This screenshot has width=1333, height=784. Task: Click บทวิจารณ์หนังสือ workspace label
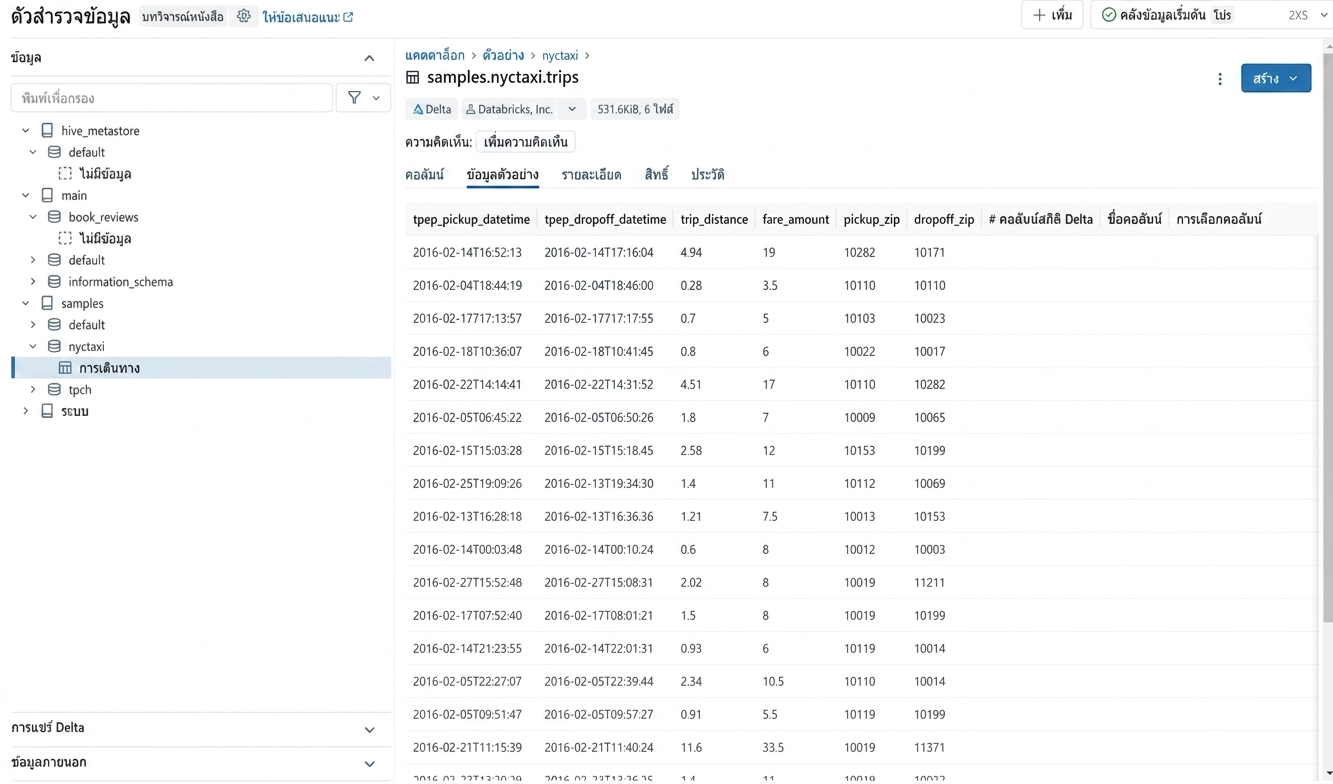tap(182, 17)
